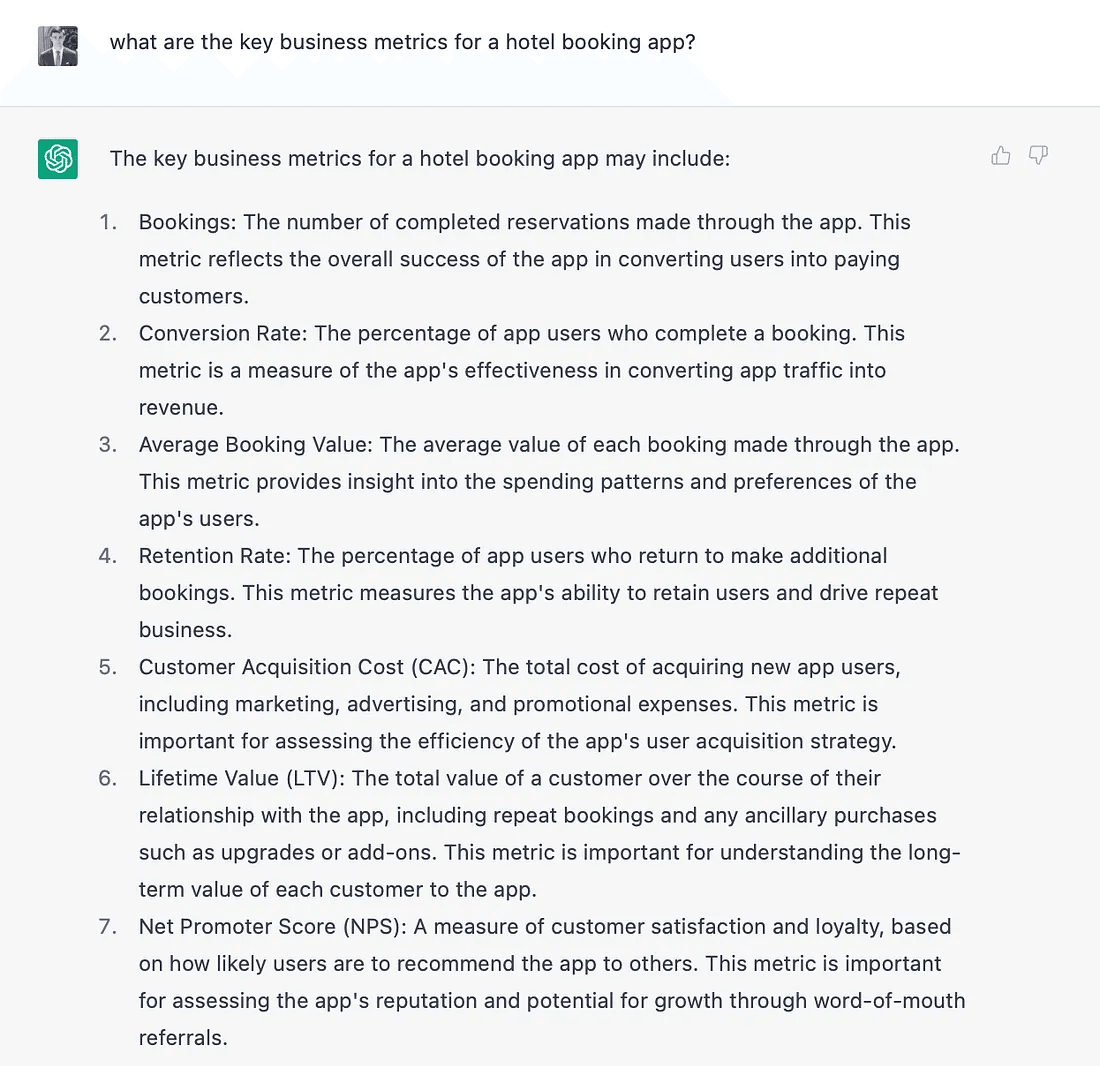The height and width of the screenshot is (1066, 1100).
Task: Click list number 4 beside Retention Rate
Action: pos(108,555)
